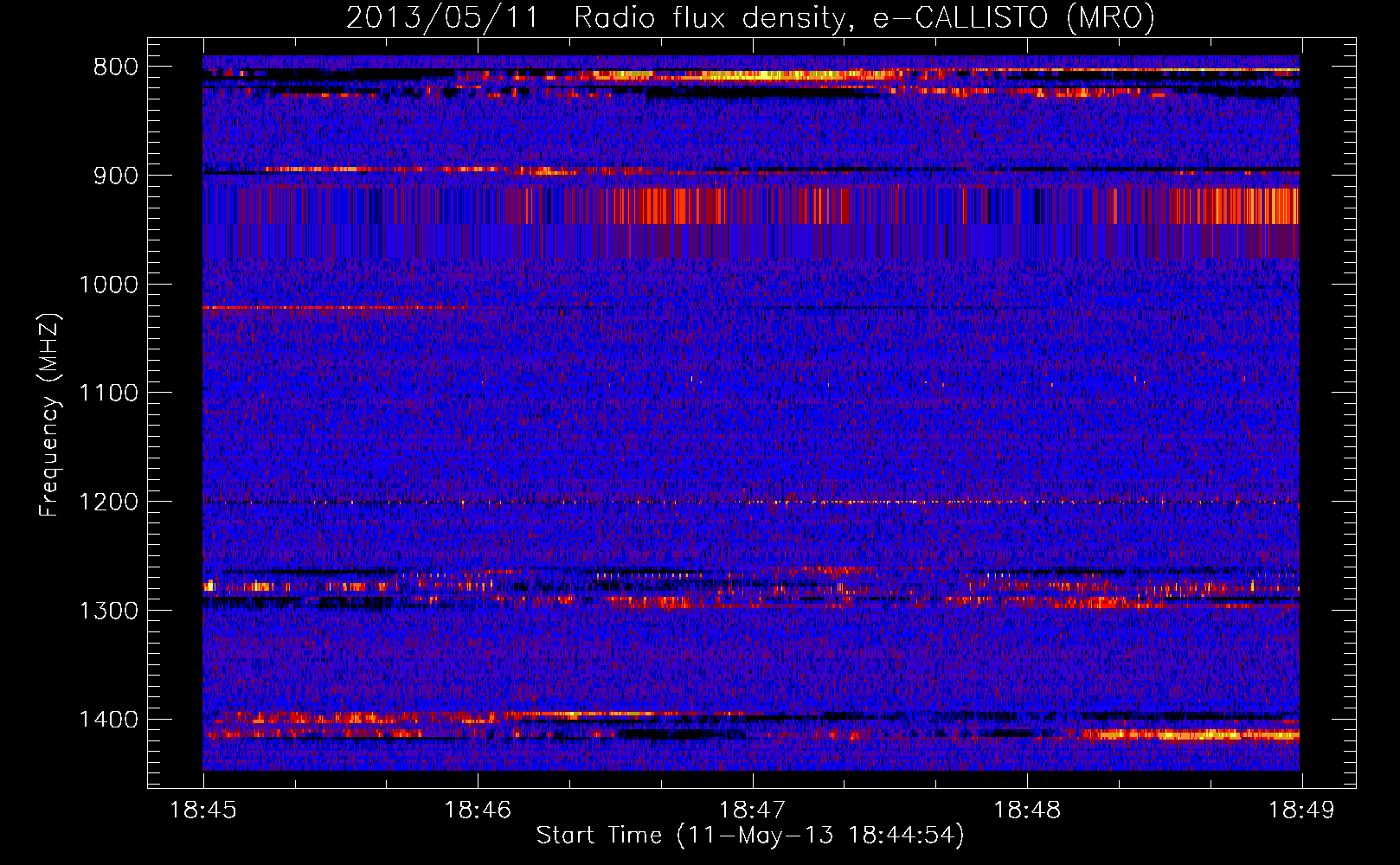
Task: Select the 1200 frequency axis label
Action: click(x=108, y=503)
